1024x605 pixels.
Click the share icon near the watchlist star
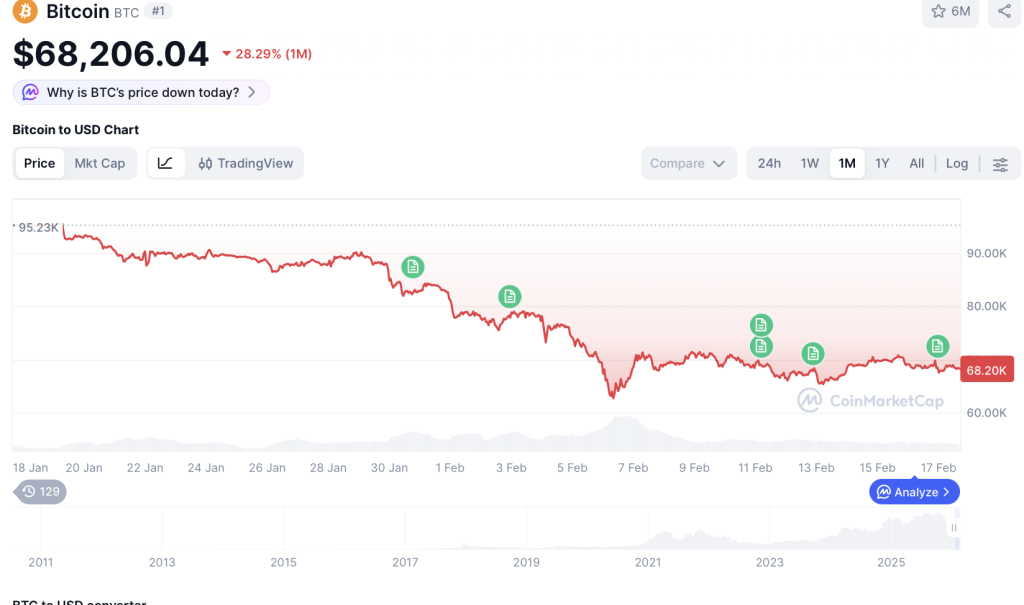pyautogui.click(x=1004, y=12)
